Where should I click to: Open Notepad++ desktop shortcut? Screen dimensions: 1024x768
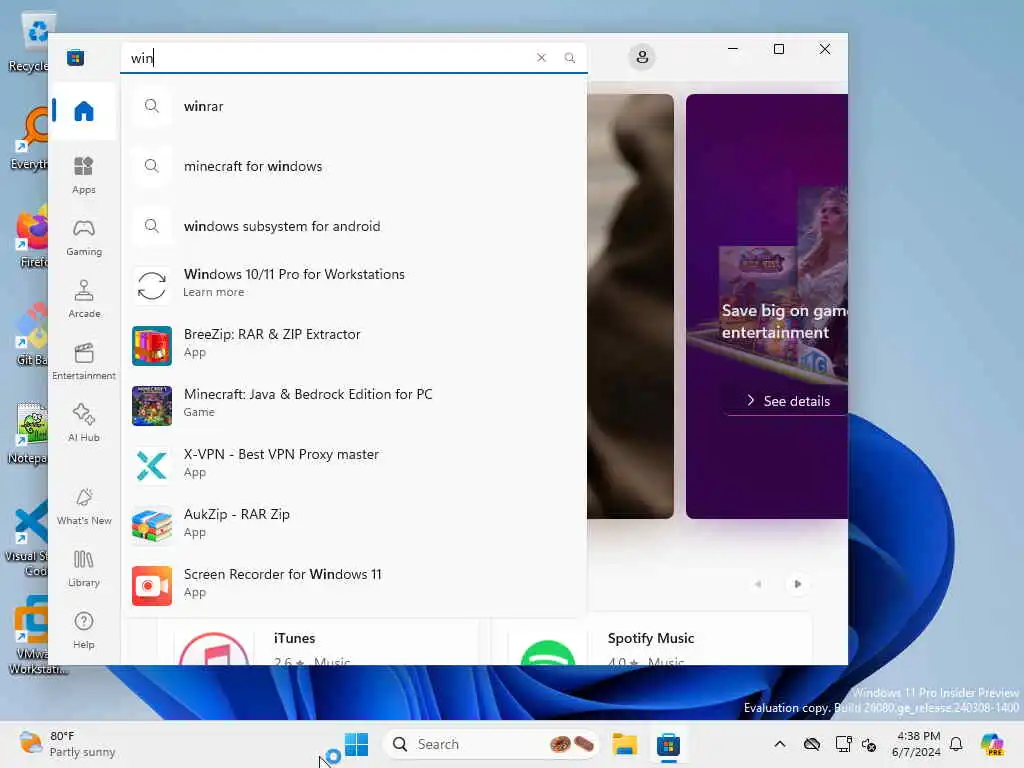coord(29,433)
